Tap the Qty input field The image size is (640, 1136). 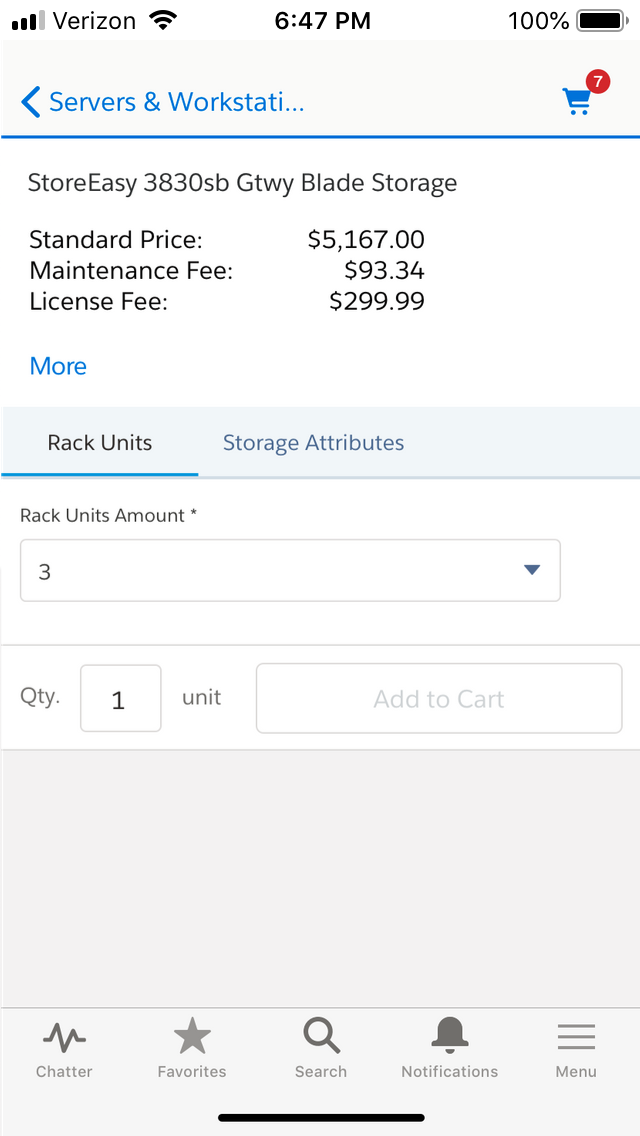(120, 698)
